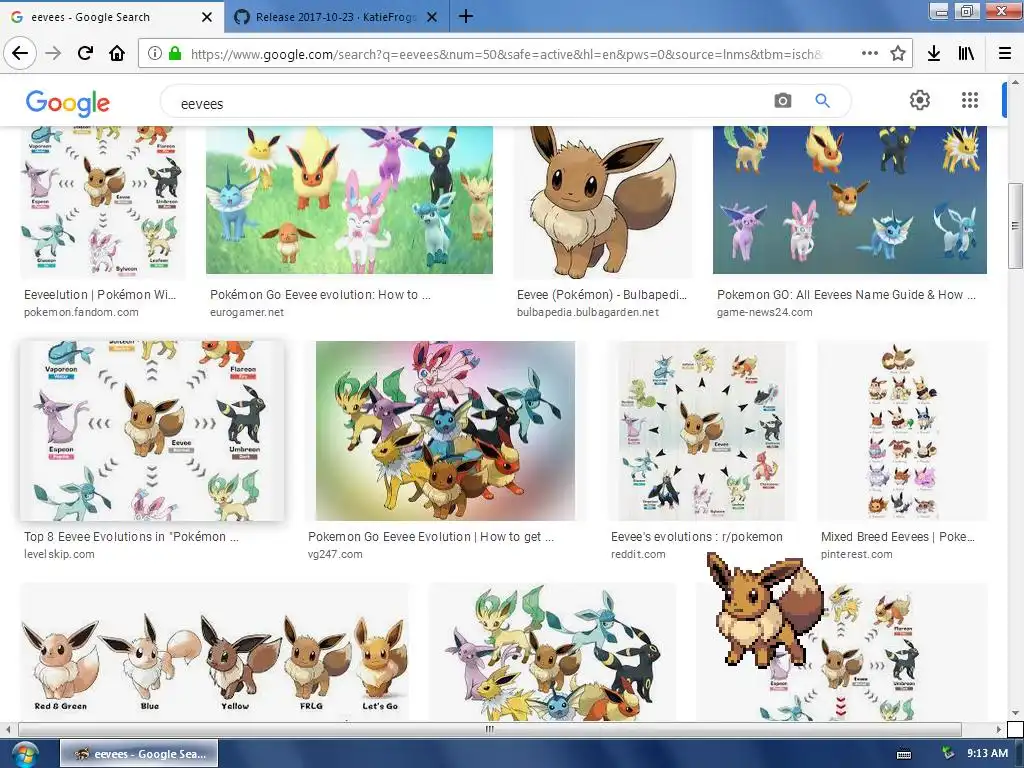1024x768 pixels.
Task: Open the Firefox hamburger menu
Action: (1005, 53)
